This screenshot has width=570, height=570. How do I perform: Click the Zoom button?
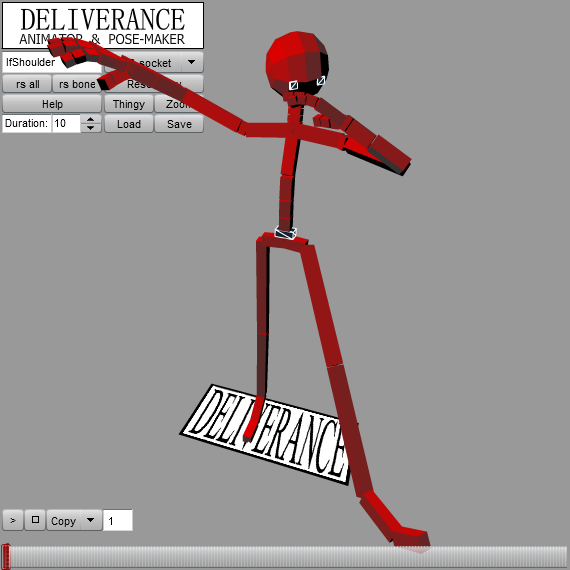click(x=179, y=104)
